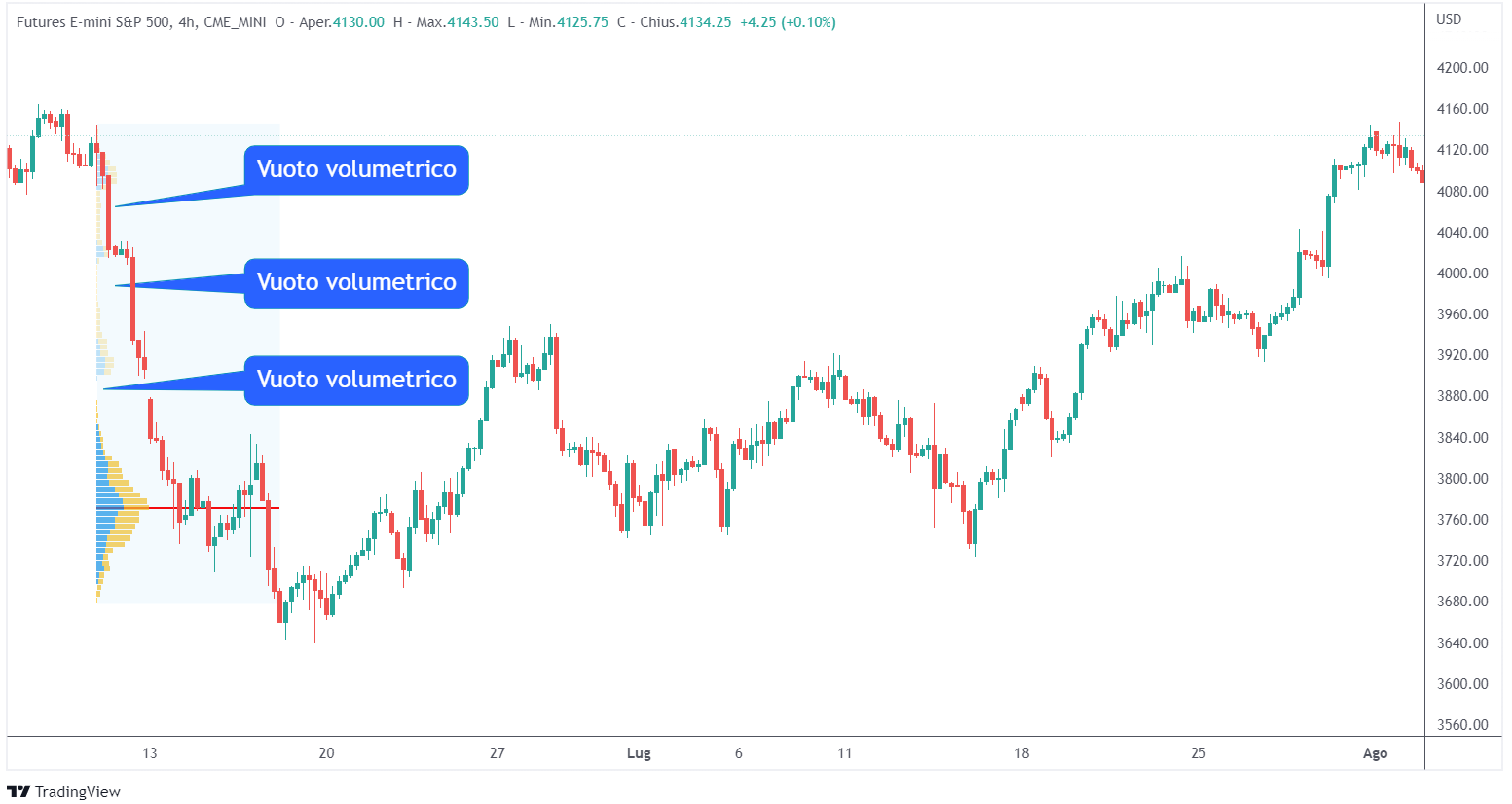Click the 4200.00 price axis label
The height and width of the screenshot is (804, 1512).
pos(1462,68)
